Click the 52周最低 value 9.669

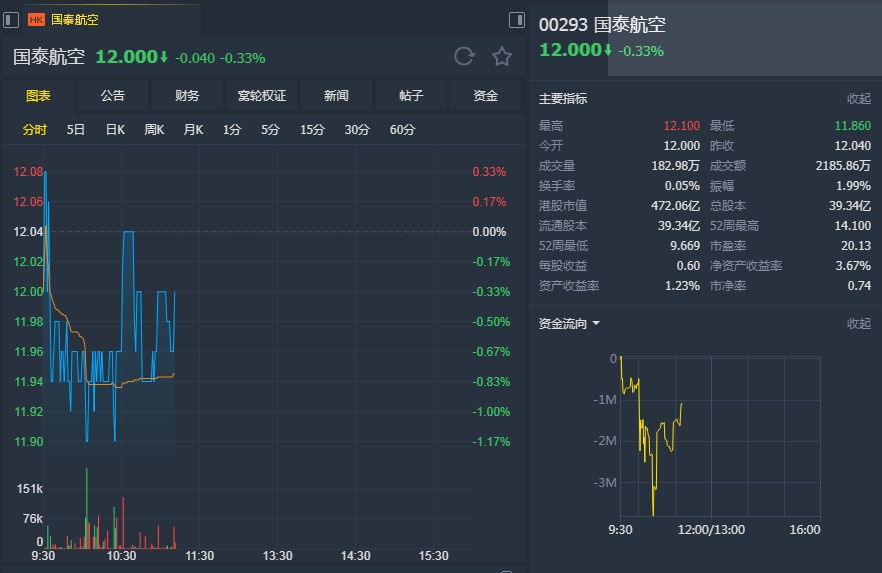click(x=685, y=246)
